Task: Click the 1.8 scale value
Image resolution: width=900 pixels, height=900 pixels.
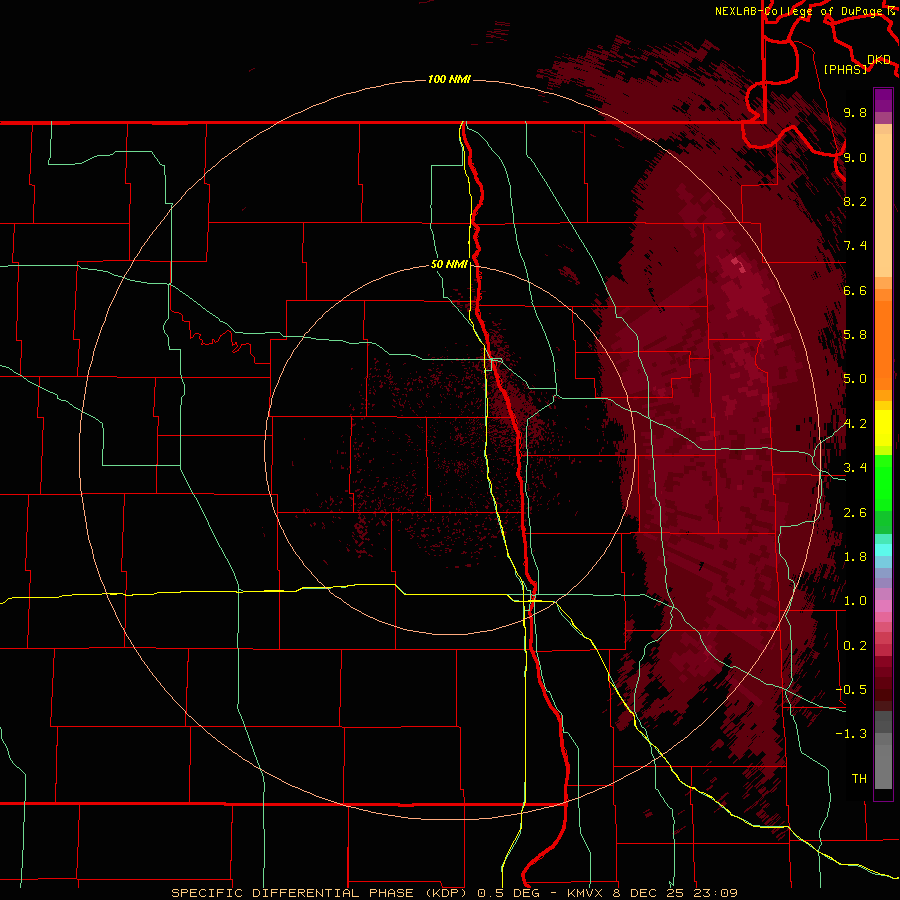Action: [x=855, y=557]
